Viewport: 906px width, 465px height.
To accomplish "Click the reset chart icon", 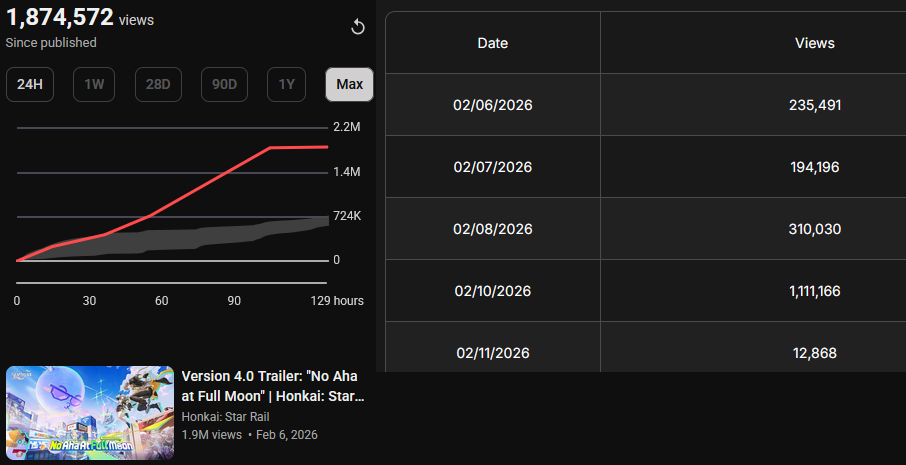I will 358,27.
